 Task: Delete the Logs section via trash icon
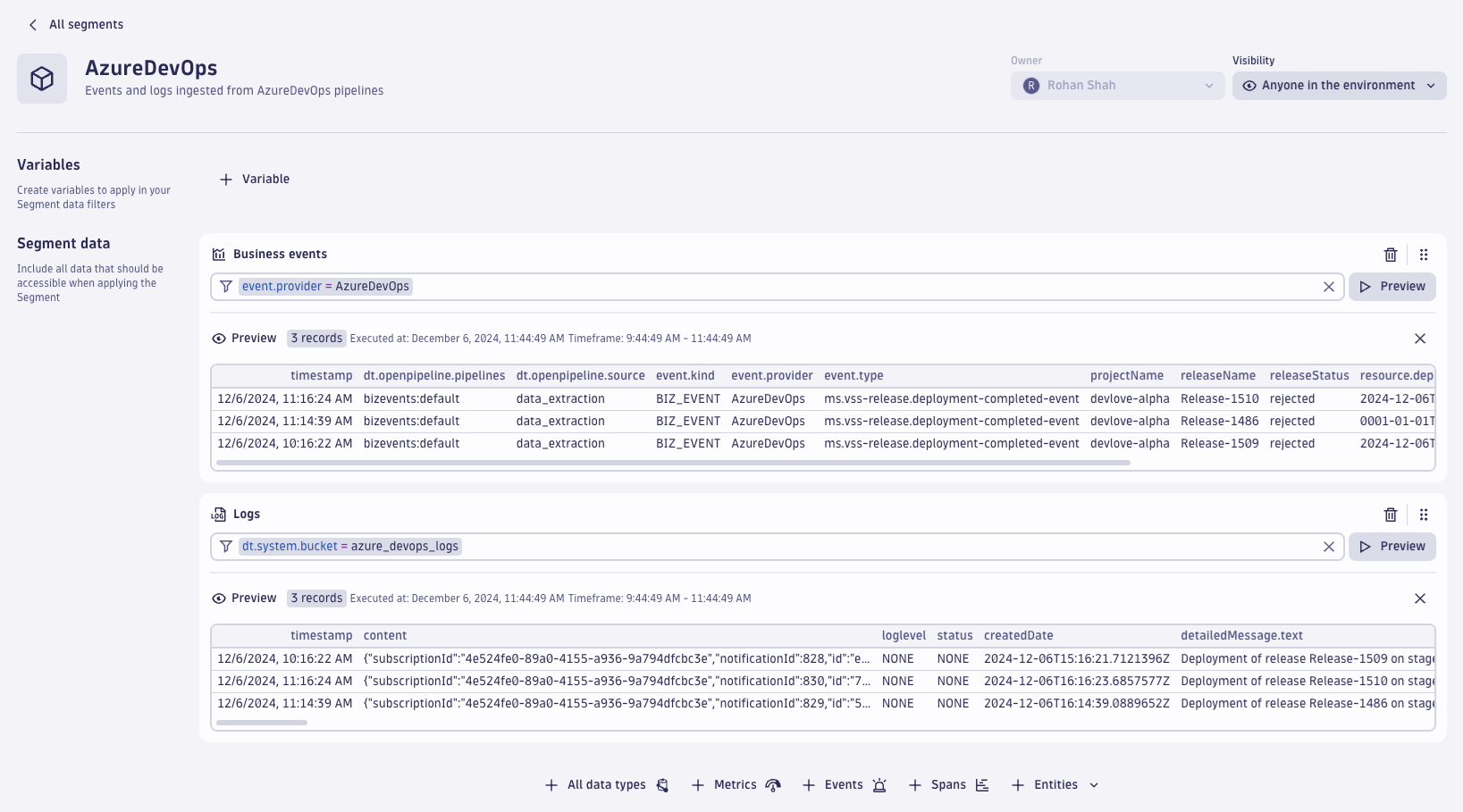pyautogui.click(x=1391, y=515)
